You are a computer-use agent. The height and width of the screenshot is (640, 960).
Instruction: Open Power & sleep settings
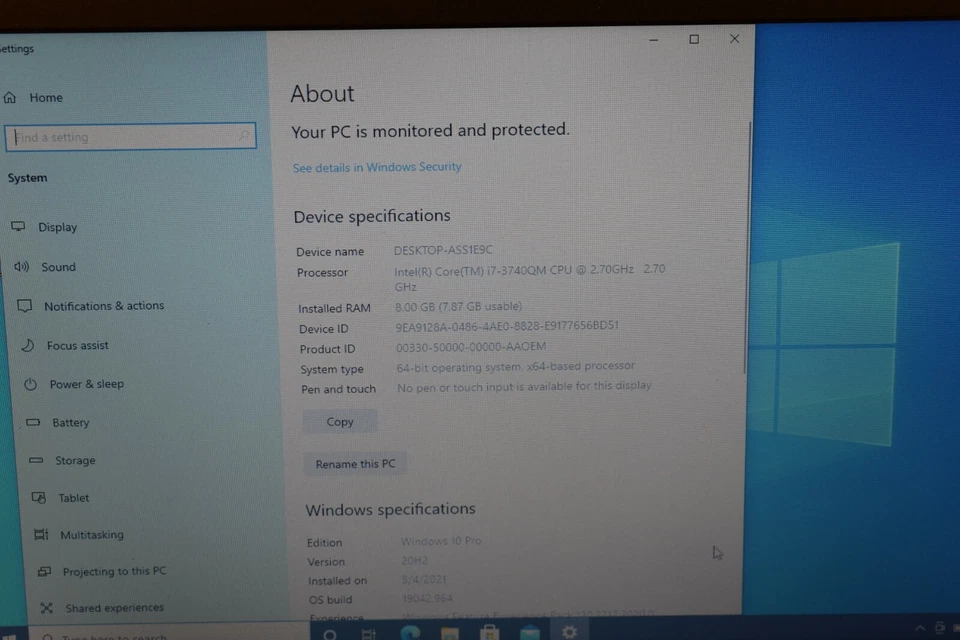(87, 384)
